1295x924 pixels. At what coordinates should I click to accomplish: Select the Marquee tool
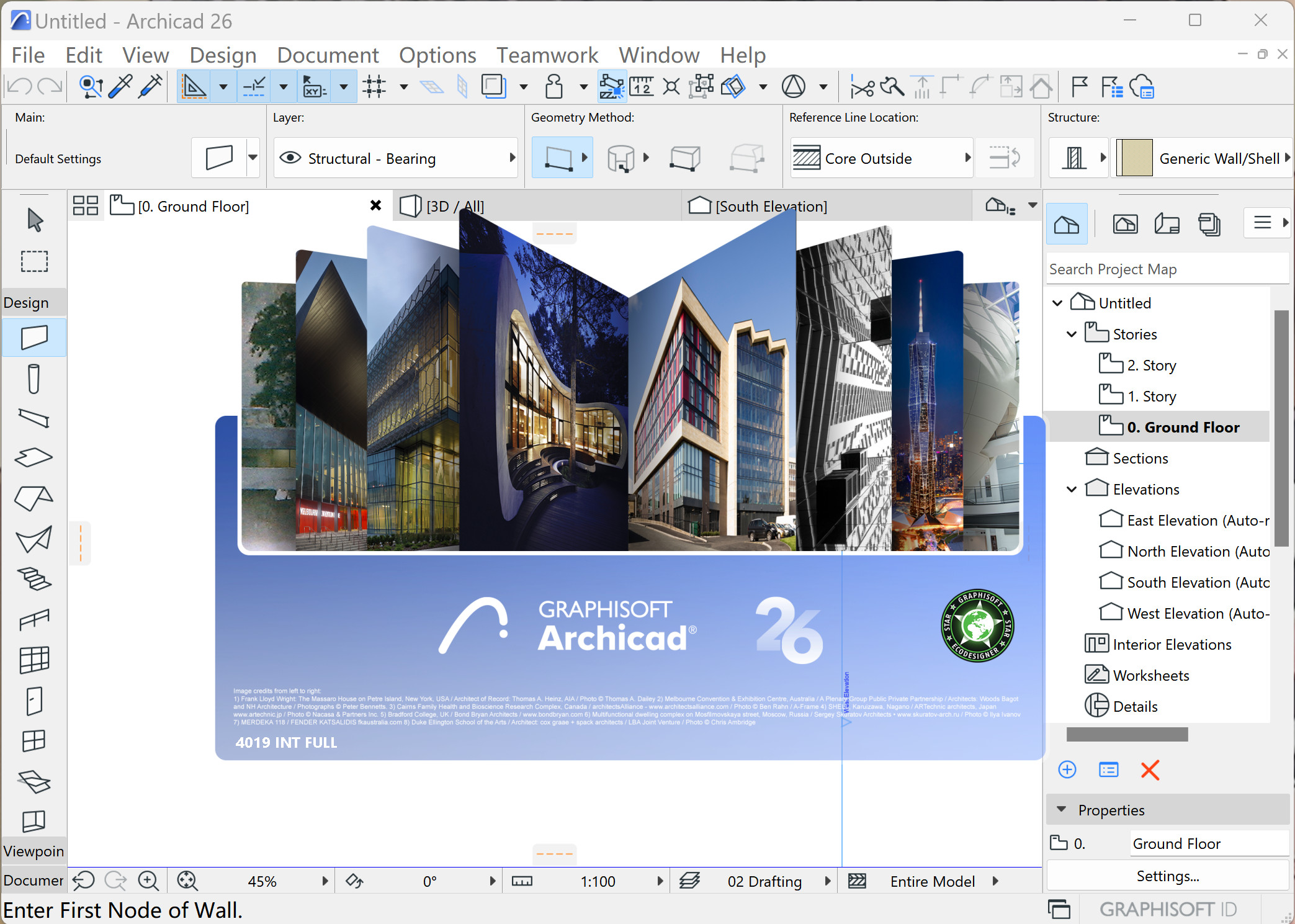(x=34, y=261)
